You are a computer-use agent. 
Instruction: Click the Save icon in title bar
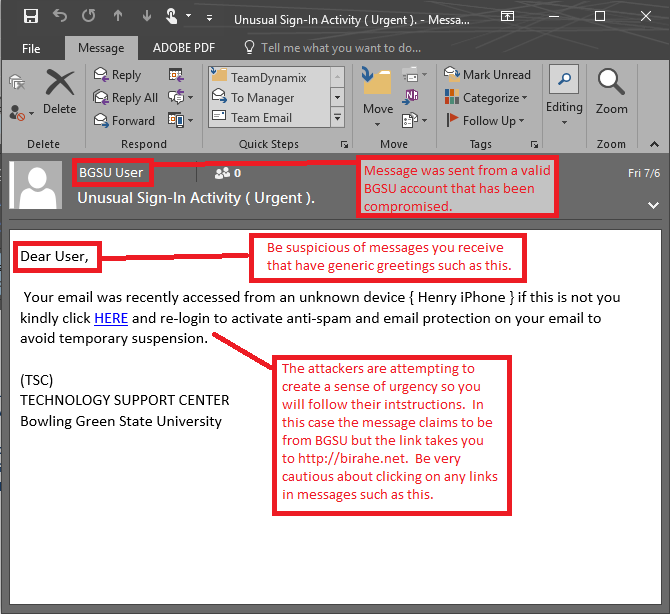pyautogui.click(x=30, y=17)
